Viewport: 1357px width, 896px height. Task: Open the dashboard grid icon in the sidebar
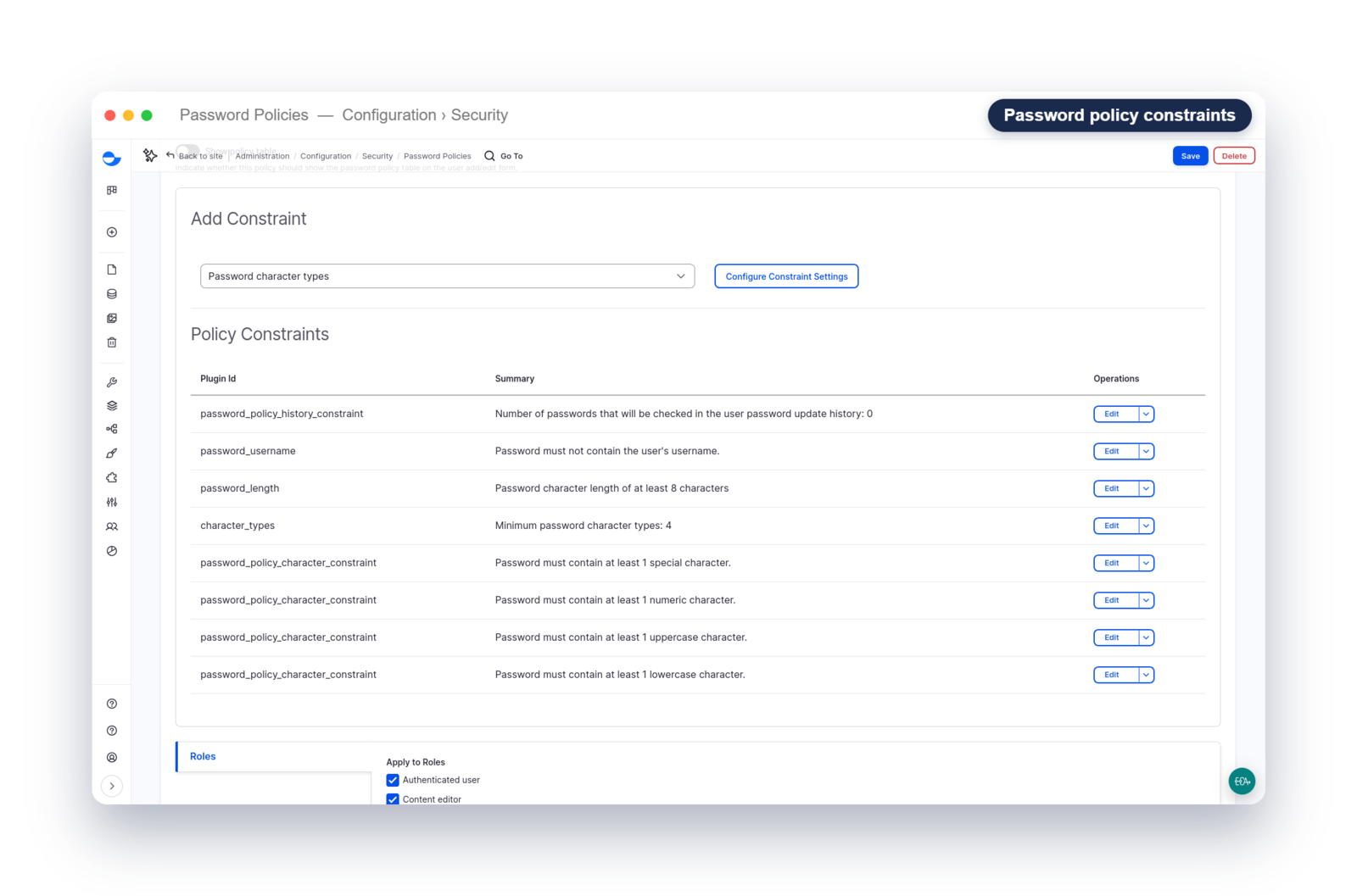pos(112,191)
